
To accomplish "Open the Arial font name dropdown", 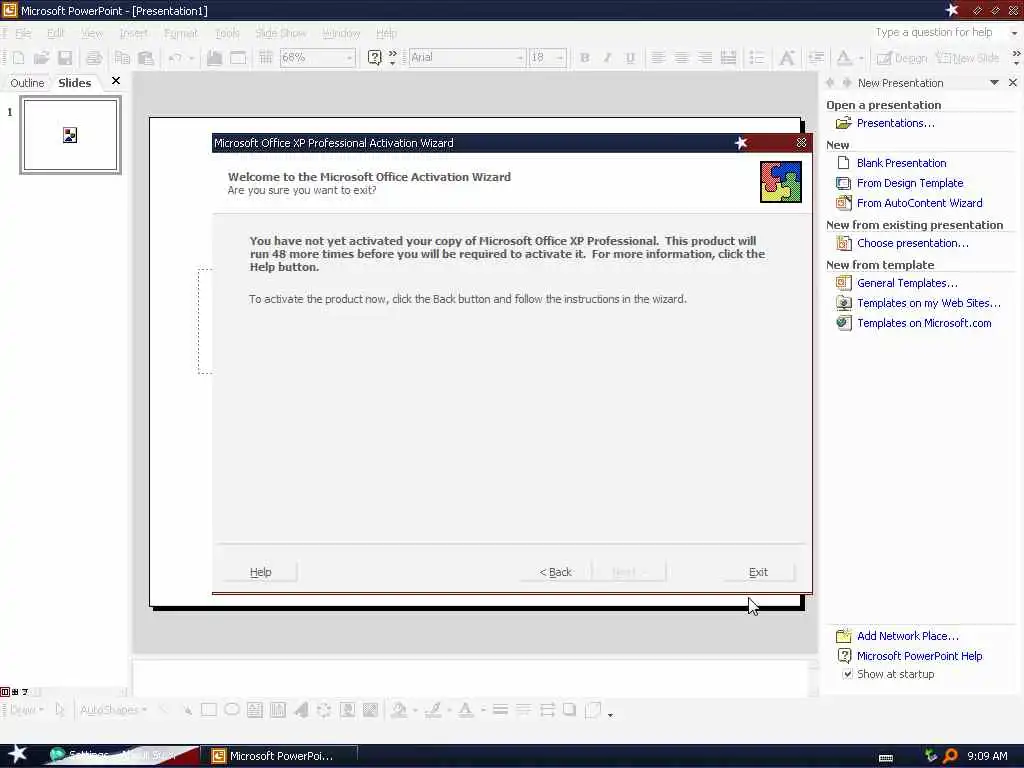I will click(520, 57).
